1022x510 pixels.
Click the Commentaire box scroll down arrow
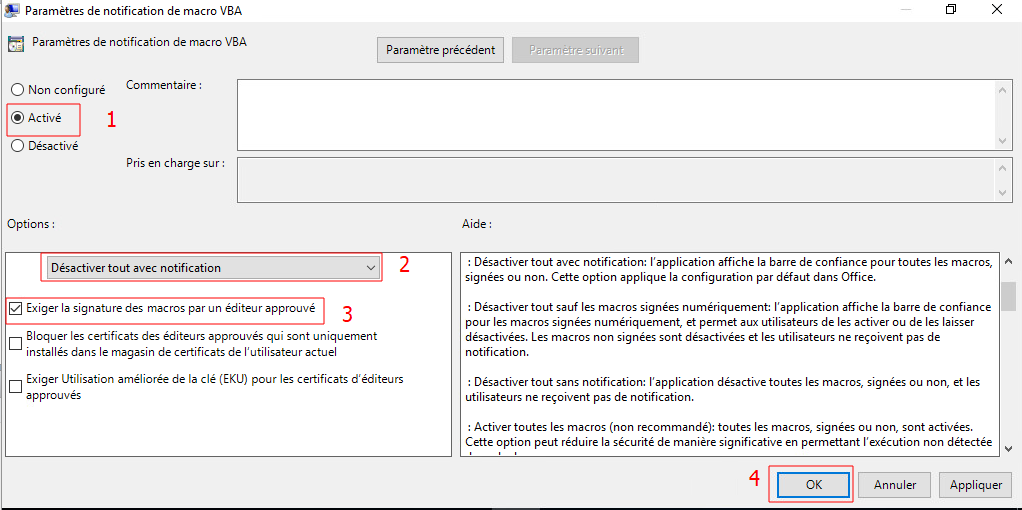coord(1004,140)
